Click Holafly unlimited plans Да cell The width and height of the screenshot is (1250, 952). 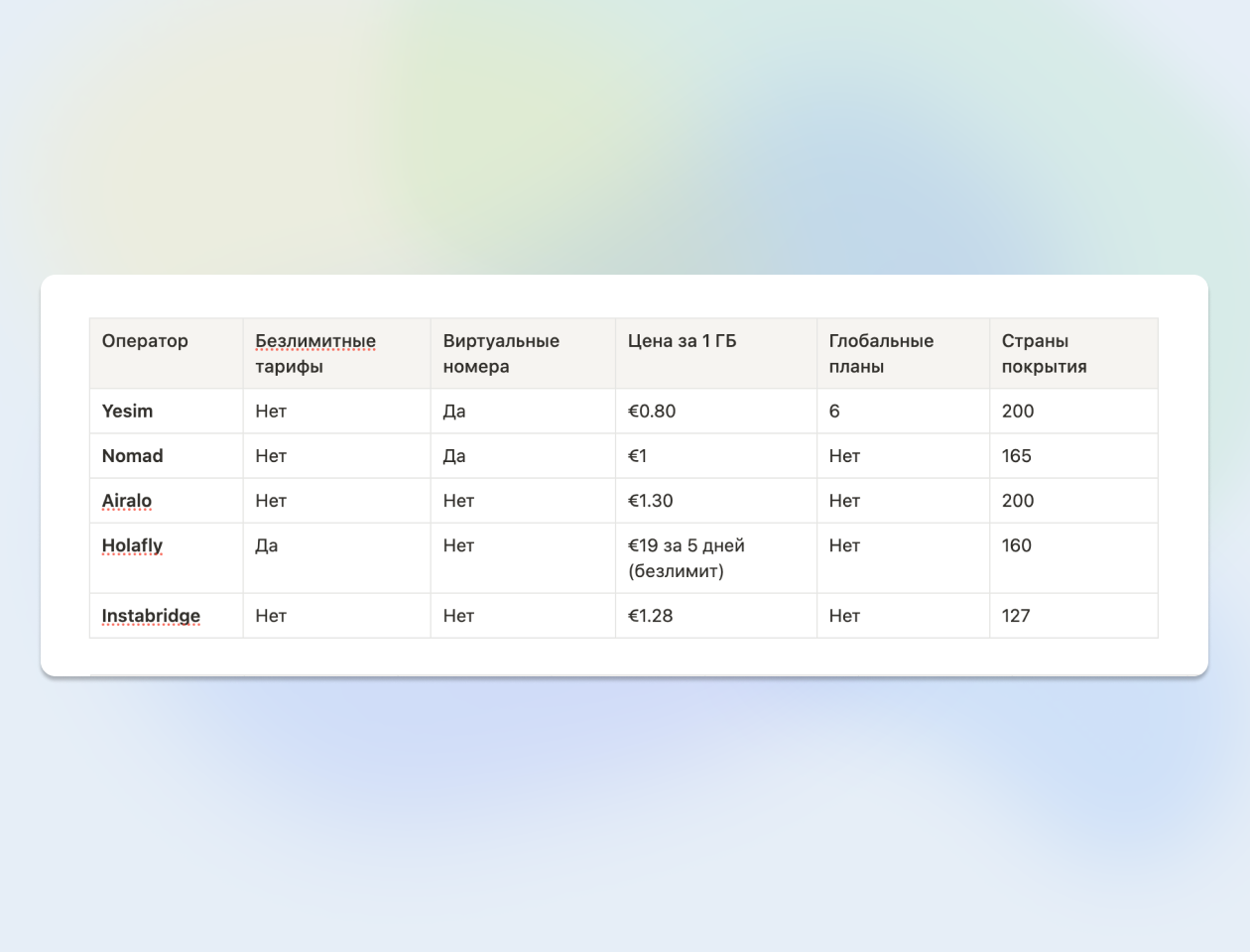[337, 558]
